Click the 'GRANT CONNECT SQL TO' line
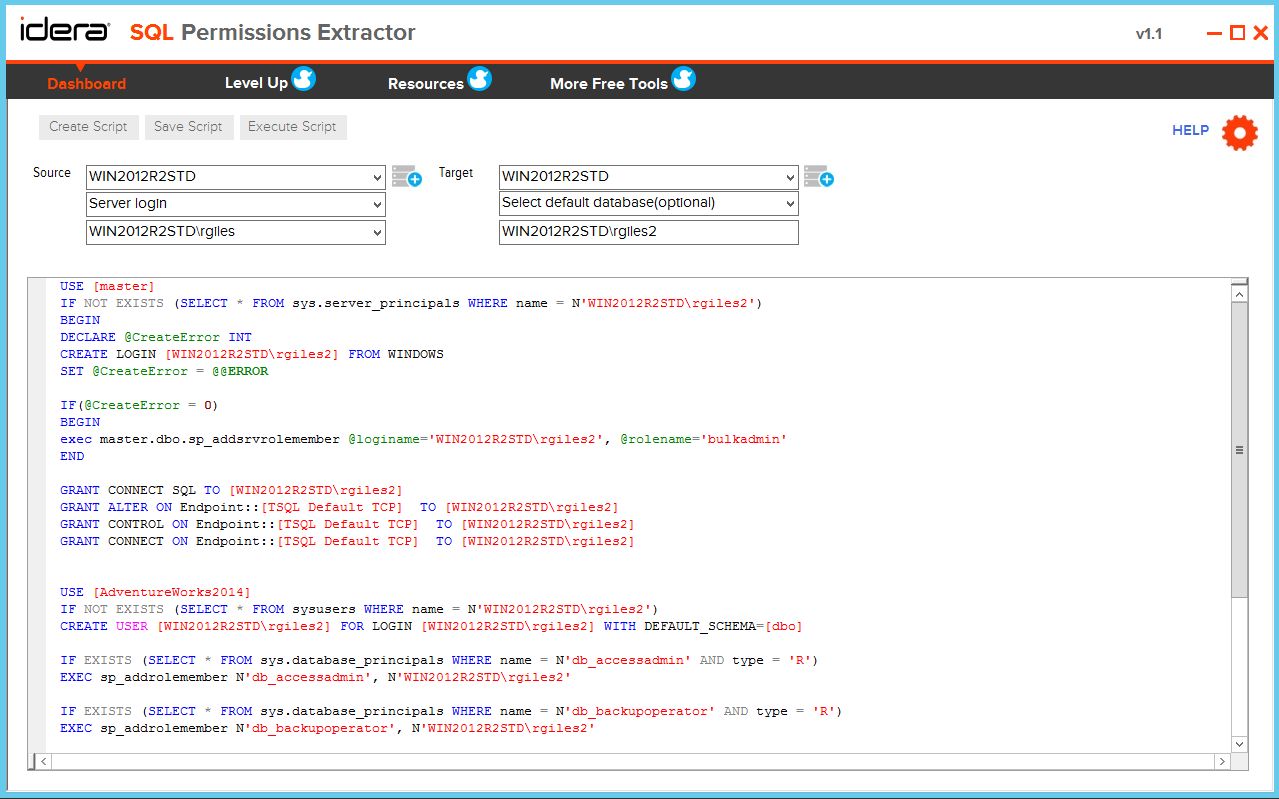The height and width of the screenshot is (799, 1279). pos(231,490)
